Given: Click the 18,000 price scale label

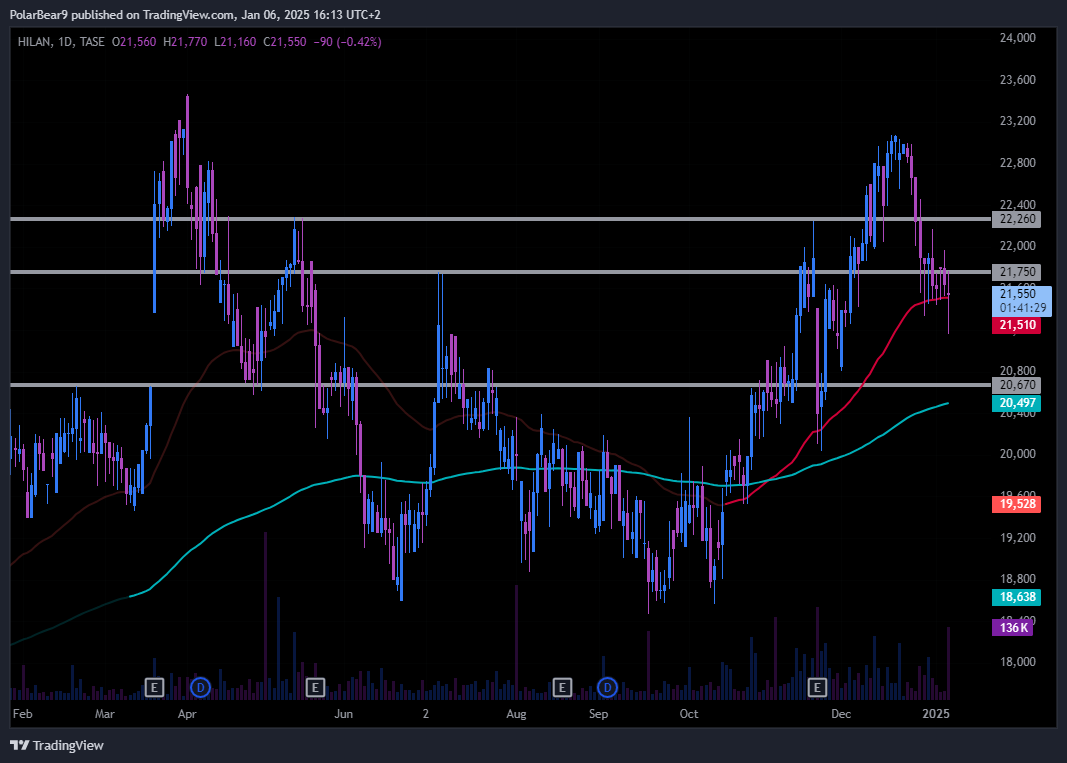Looking at the screenshot, I should coord(1017,662).
